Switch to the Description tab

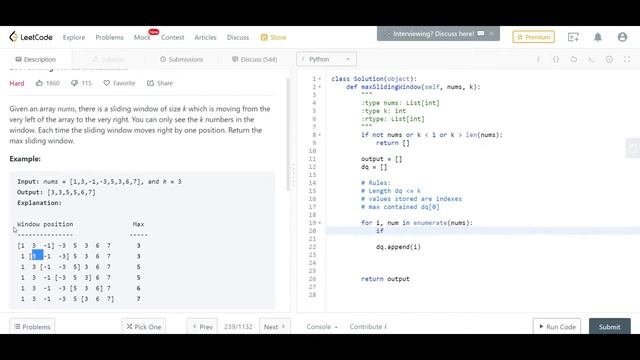(36, 59)
